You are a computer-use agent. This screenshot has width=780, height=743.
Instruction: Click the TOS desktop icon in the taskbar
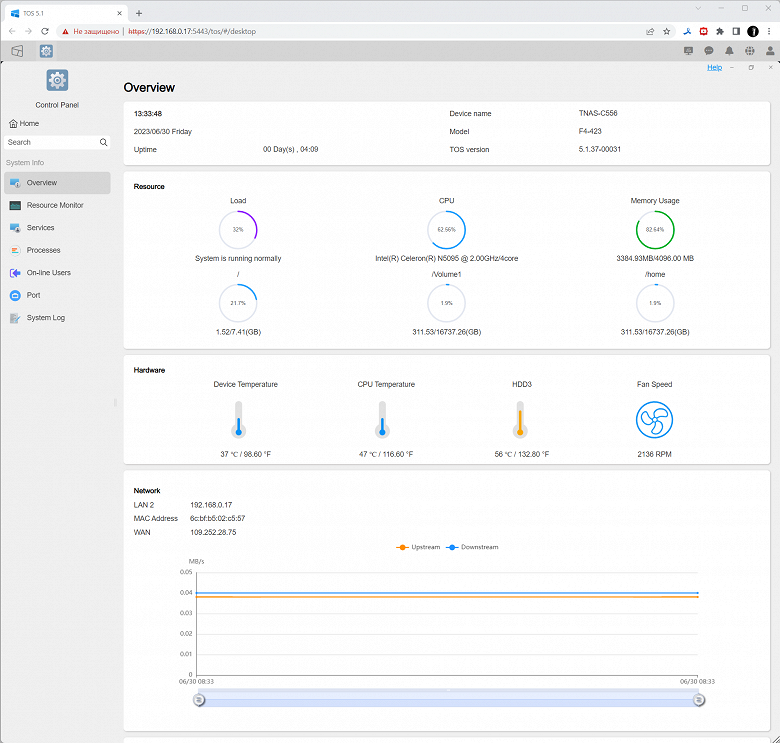17,51
